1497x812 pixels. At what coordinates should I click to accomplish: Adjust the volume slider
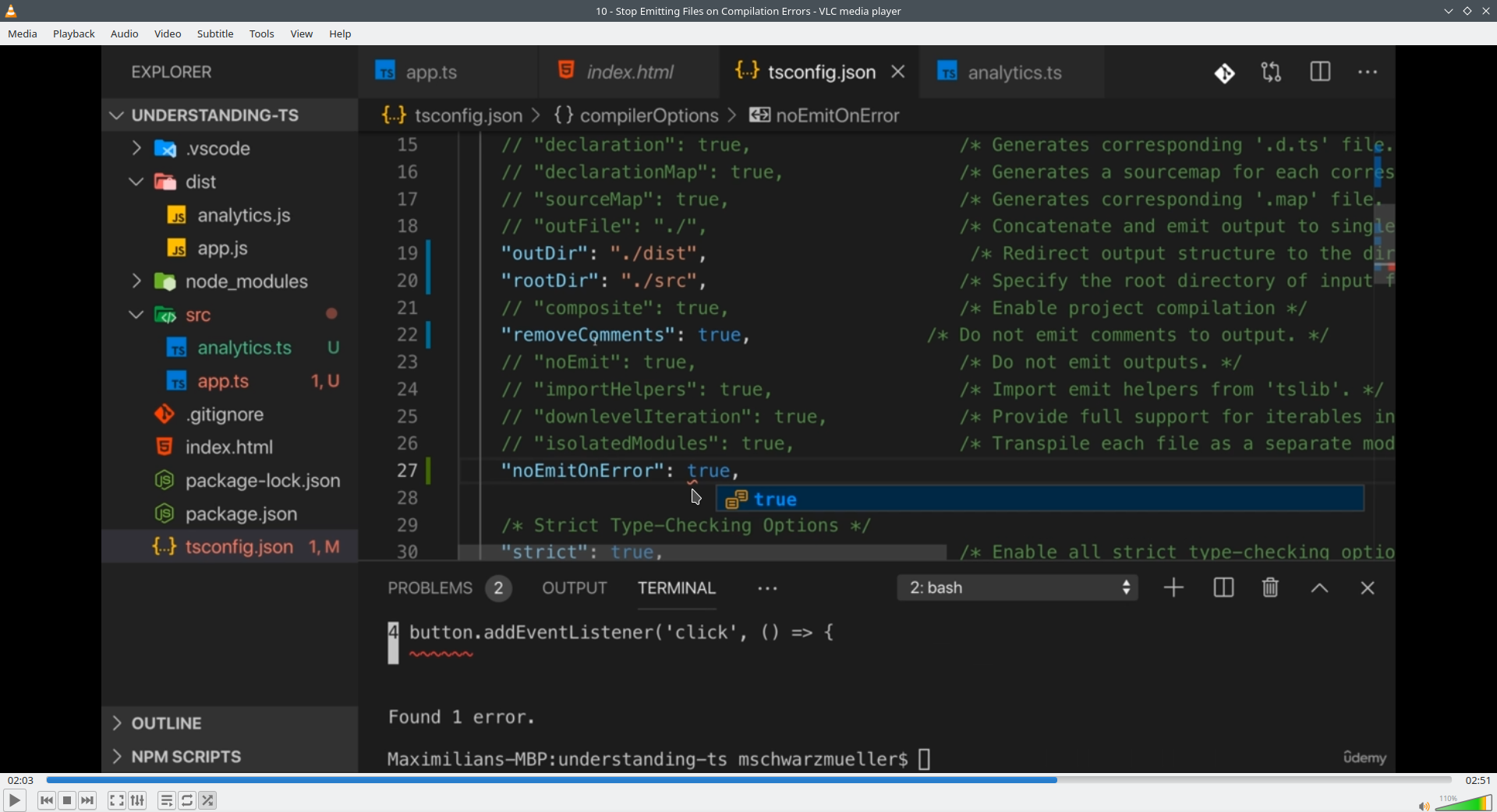click(1463, 803)
